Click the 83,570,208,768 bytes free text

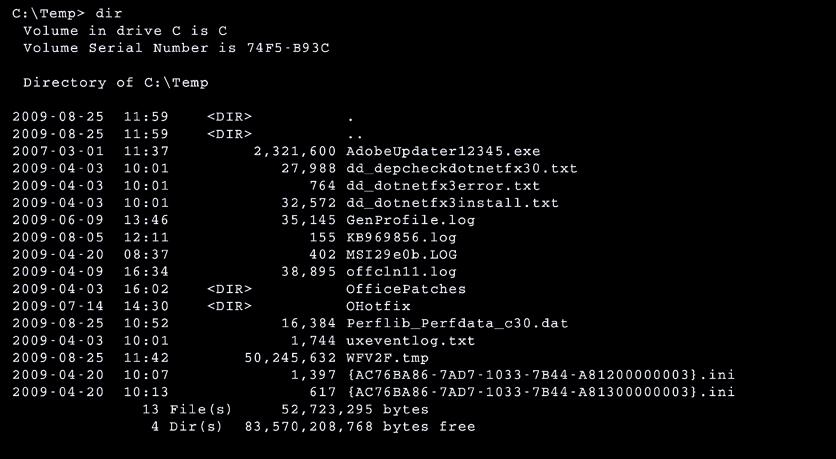(x=360, y=427)
